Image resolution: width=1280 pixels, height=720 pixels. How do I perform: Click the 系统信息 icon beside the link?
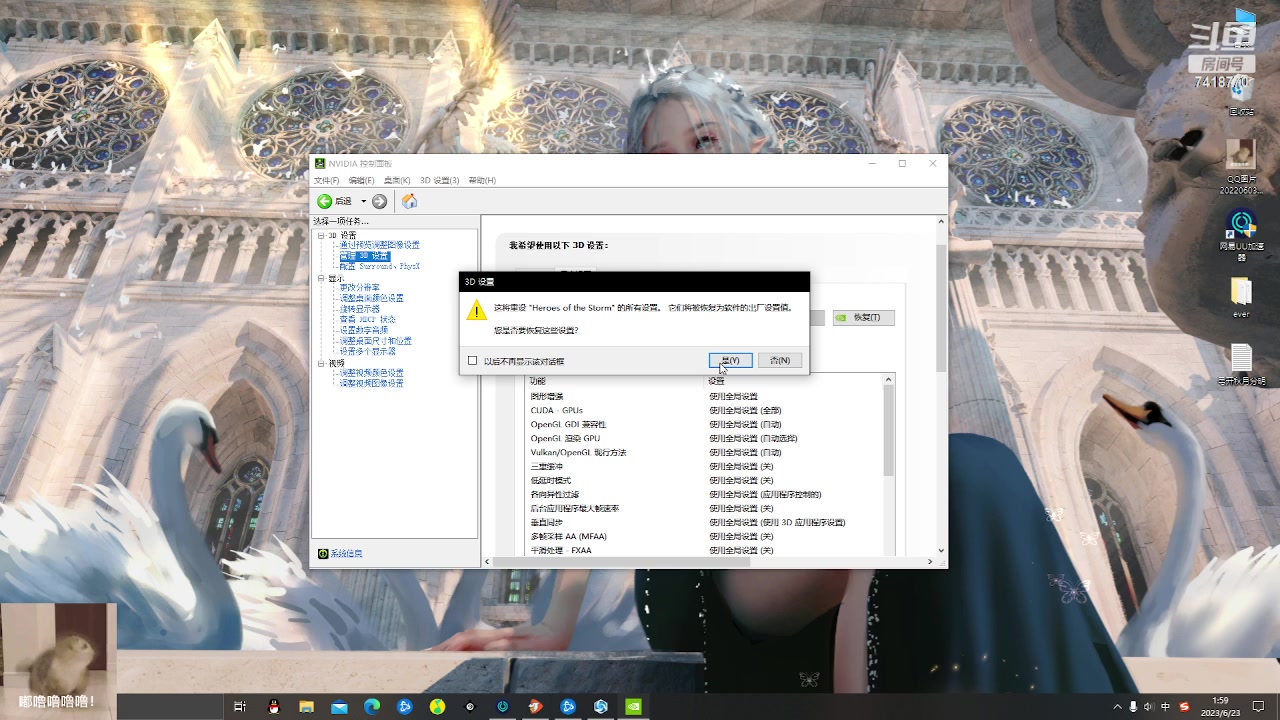(x=323, y=553)
